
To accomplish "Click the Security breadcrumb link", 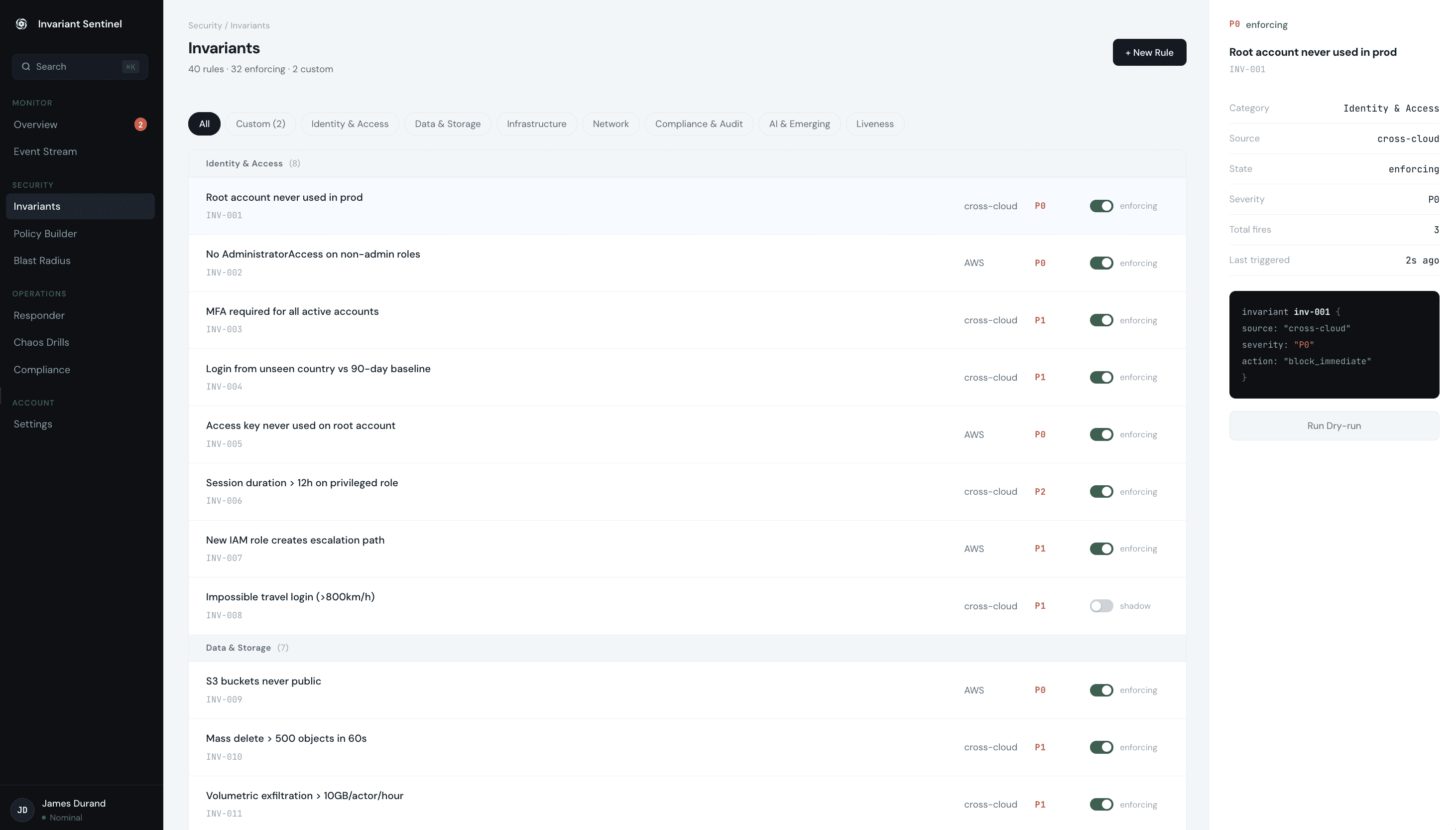I will [205, 25].
